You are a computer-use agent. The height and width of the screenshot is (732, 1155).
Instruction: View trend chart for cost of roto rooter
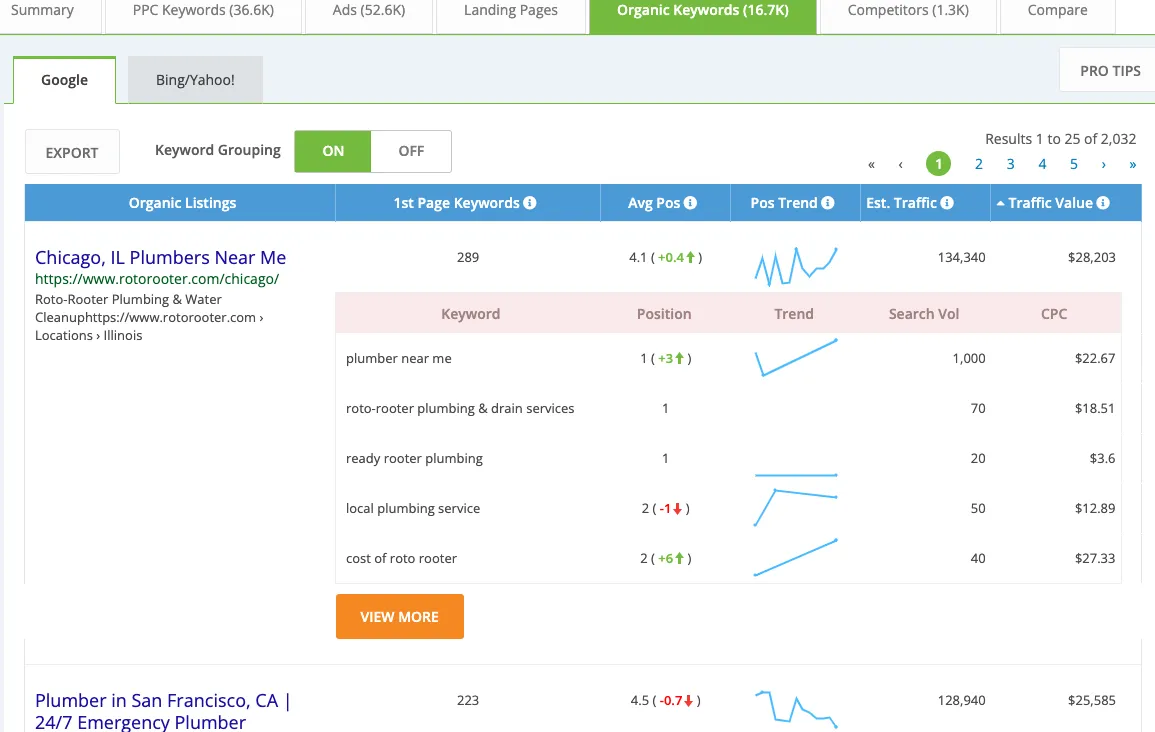click(796, 557)
